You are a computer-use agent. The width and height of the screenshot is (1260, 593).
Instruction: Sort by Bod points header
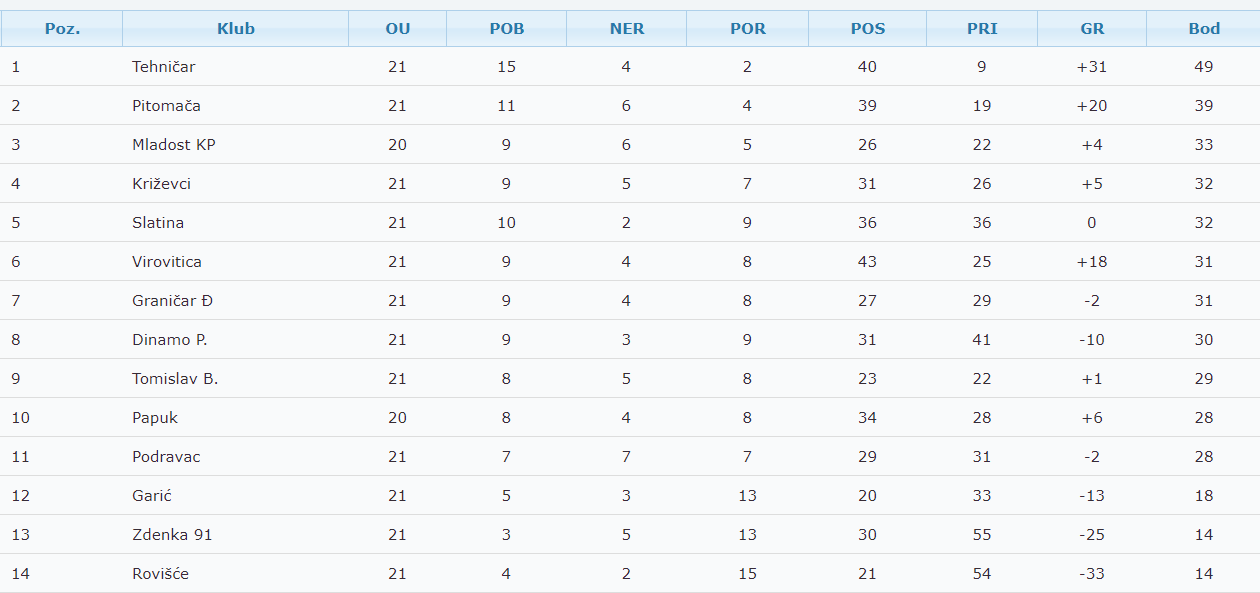[x=1204, y=29]
